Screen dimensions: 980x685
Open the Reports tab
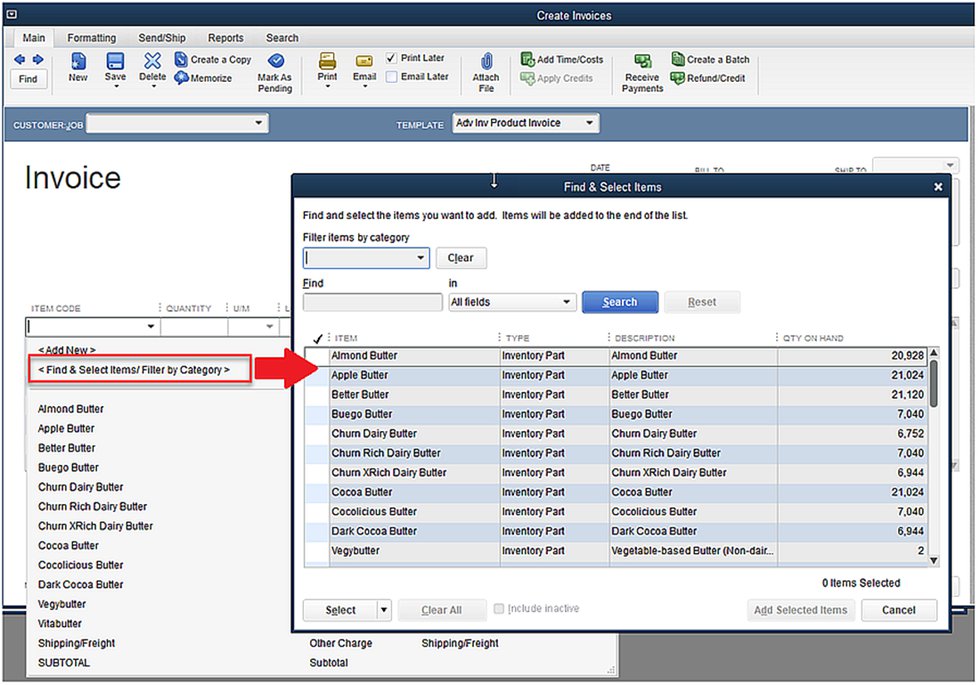click(x=225, y=38)
